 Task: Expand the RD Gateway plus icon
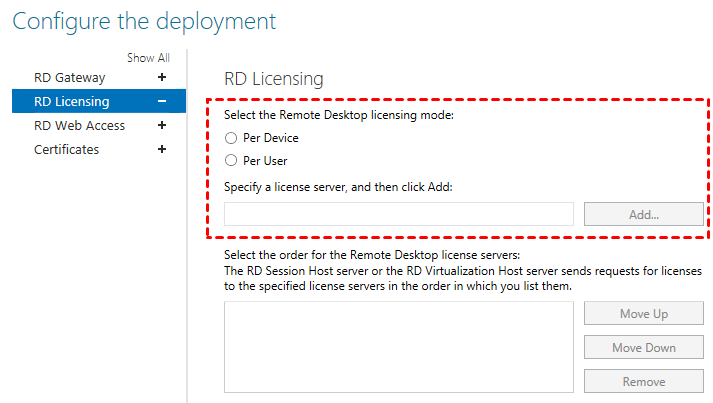point(162,77)
